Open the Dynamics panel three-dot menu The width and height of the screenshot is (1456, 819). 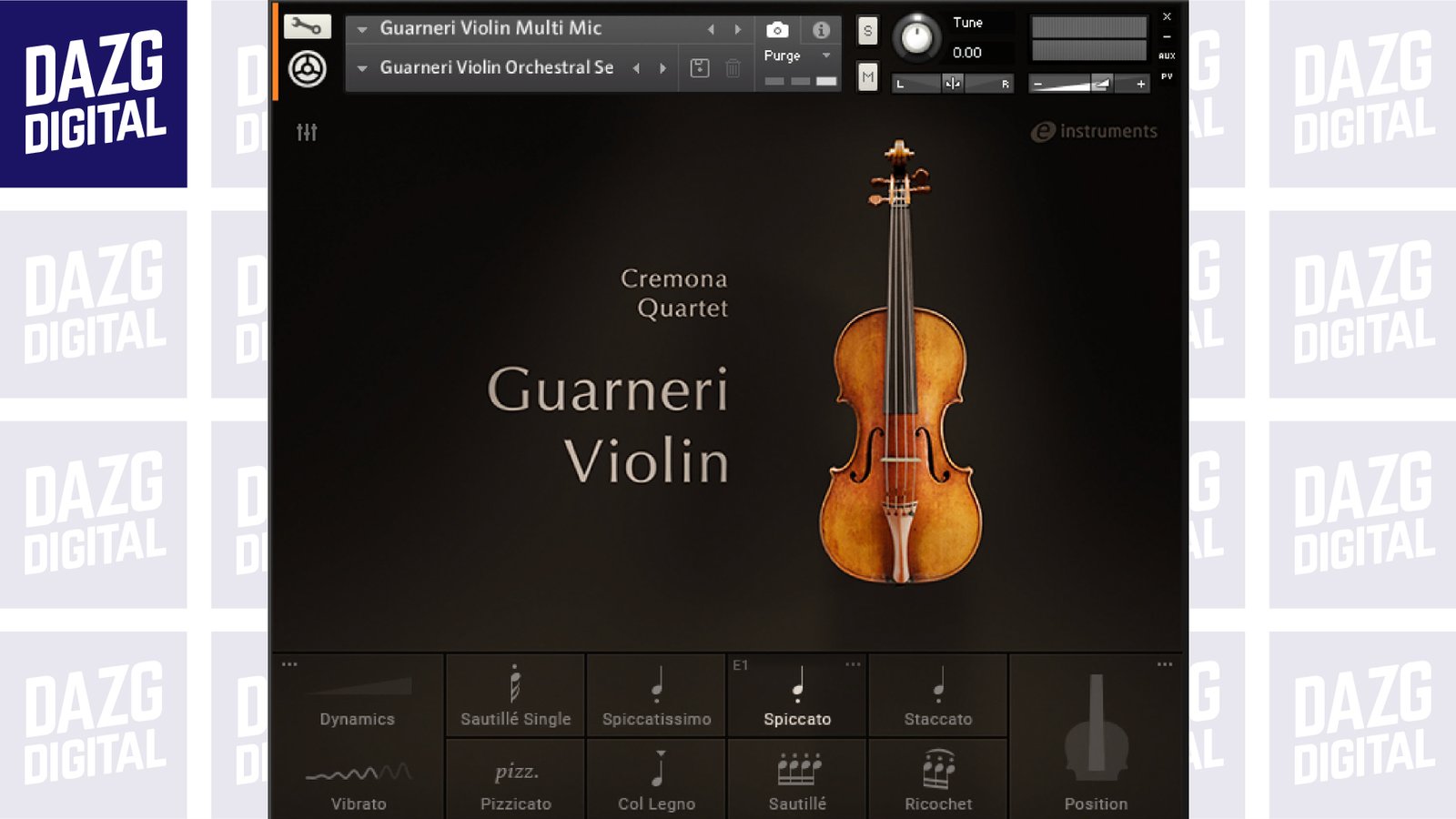(x=289, y=664)
